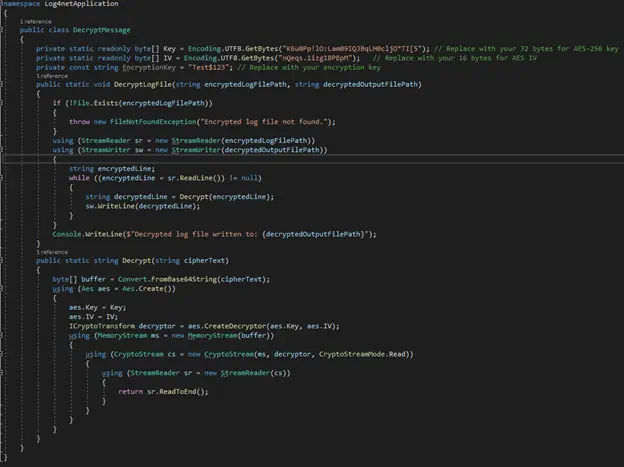Open the '1 reference' CodeLens above class DecryptMessage
This screenshot has height=467, width=624.
pyautogui.click(x=35, y=21)
